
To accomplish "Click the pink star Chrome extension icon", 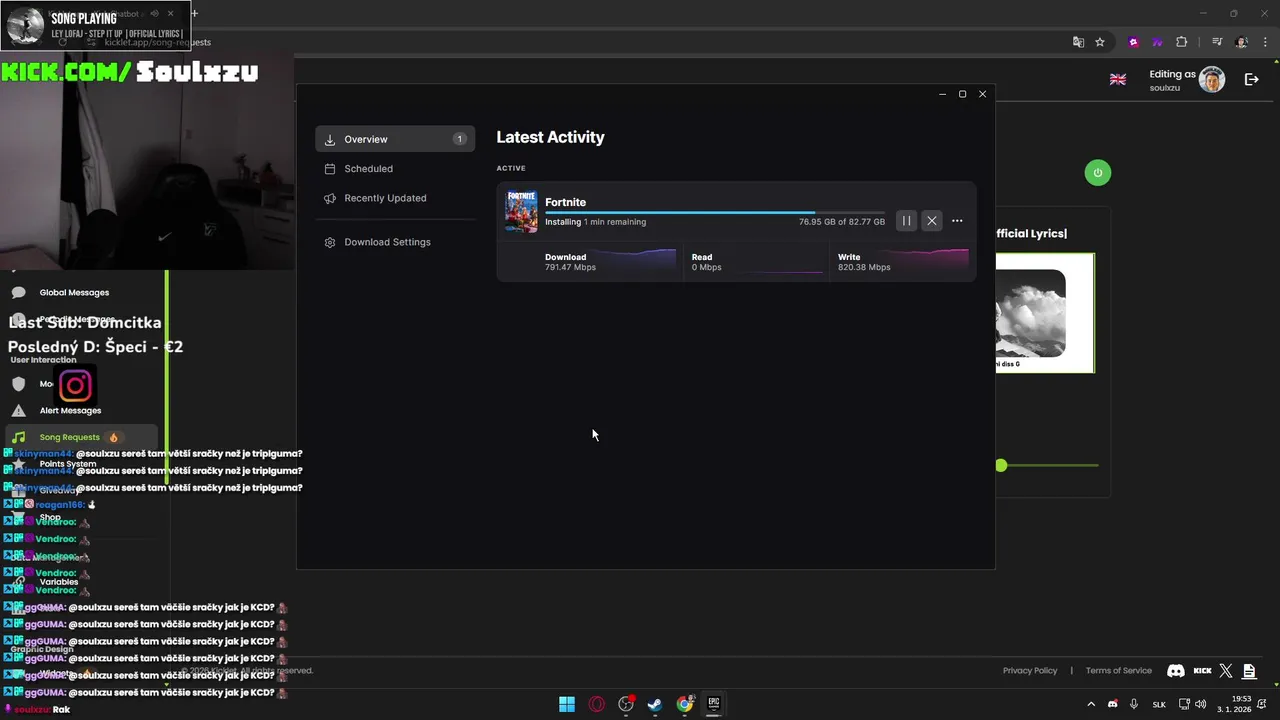I will pyautogui.click(x=1133, y=42).
